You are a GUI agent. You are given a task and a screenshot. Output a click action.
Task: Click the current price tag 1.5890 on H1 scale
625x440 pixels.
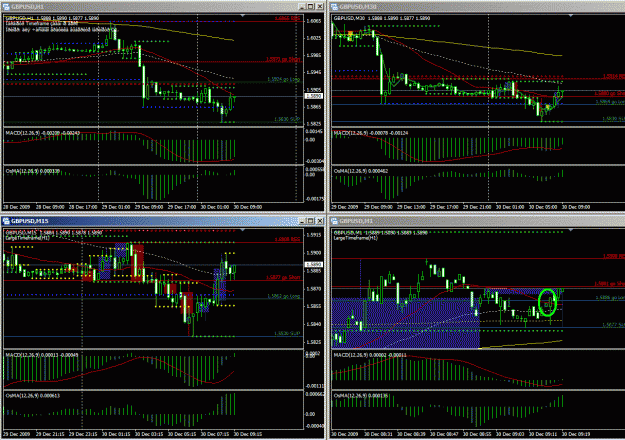click(313, 96)
